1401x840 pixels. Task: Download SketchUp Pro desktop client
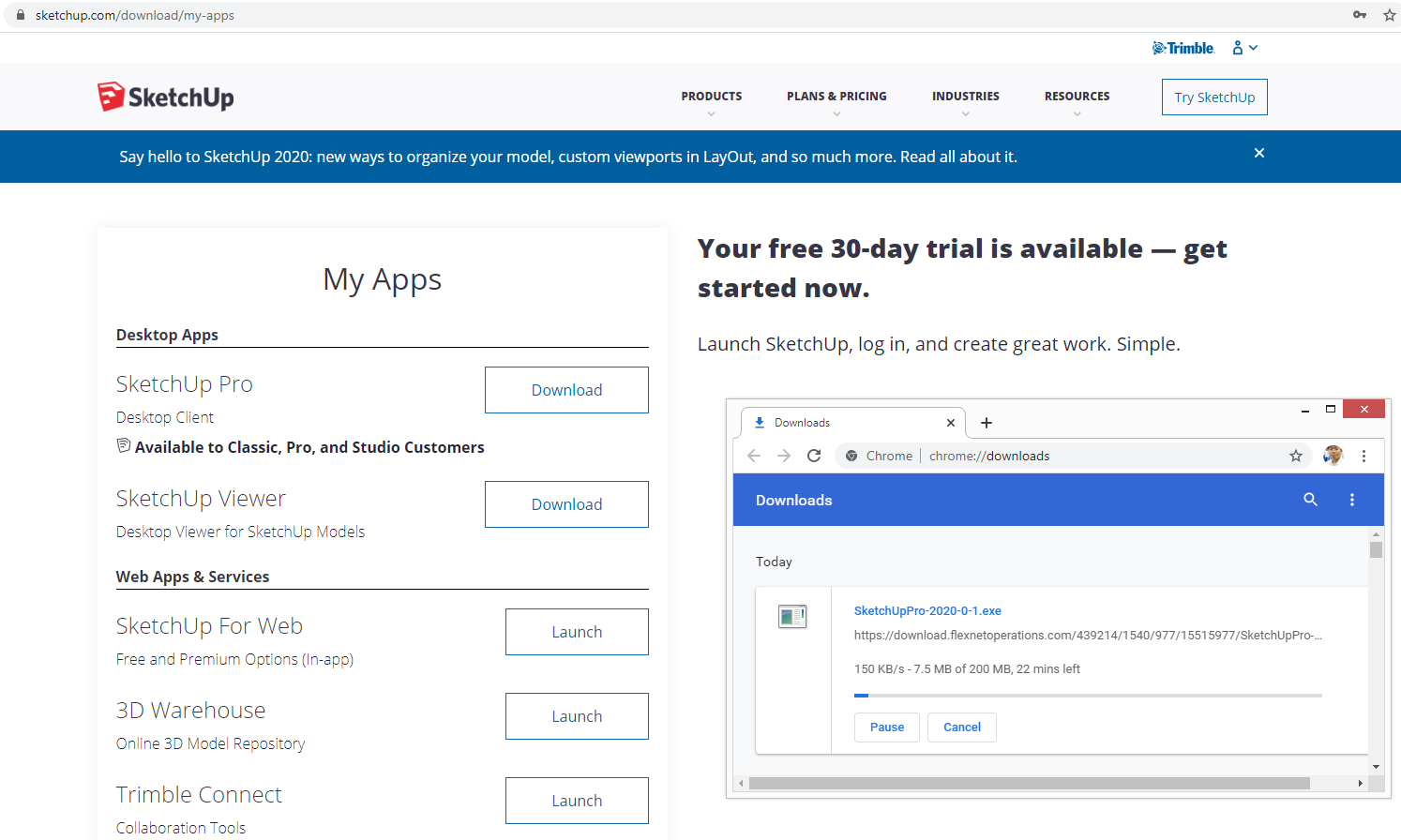pos(566,390)
